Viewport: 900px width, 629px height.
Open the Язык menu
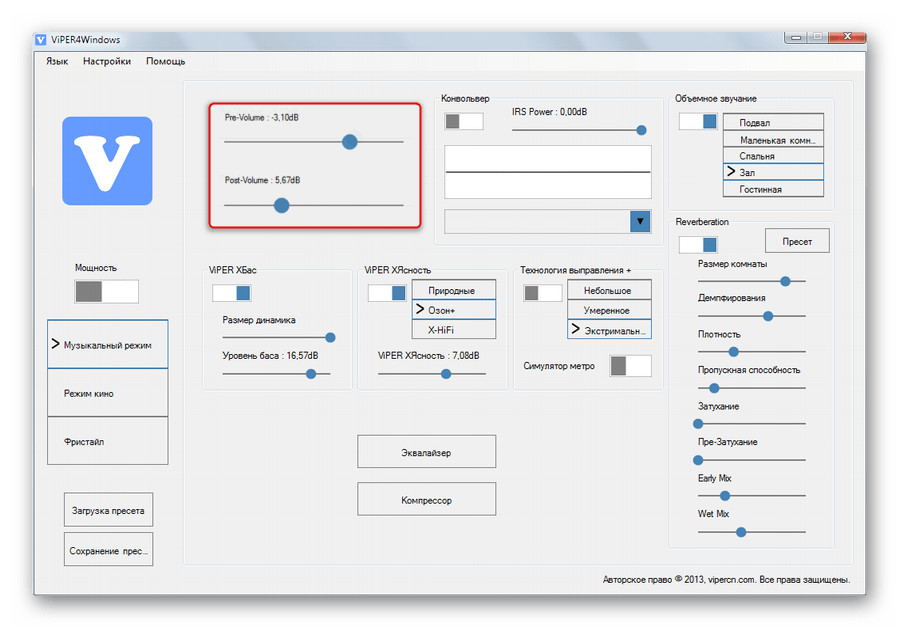[x=57, y=61]
